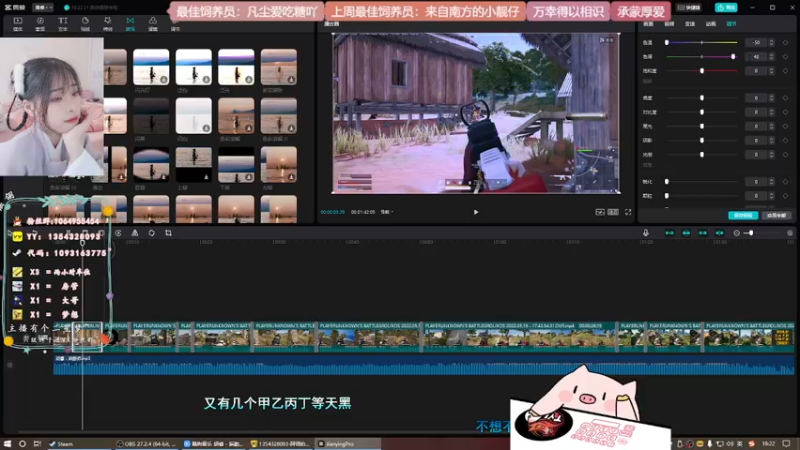Click the circular icon left of mirror tool

tap(118, 233)
